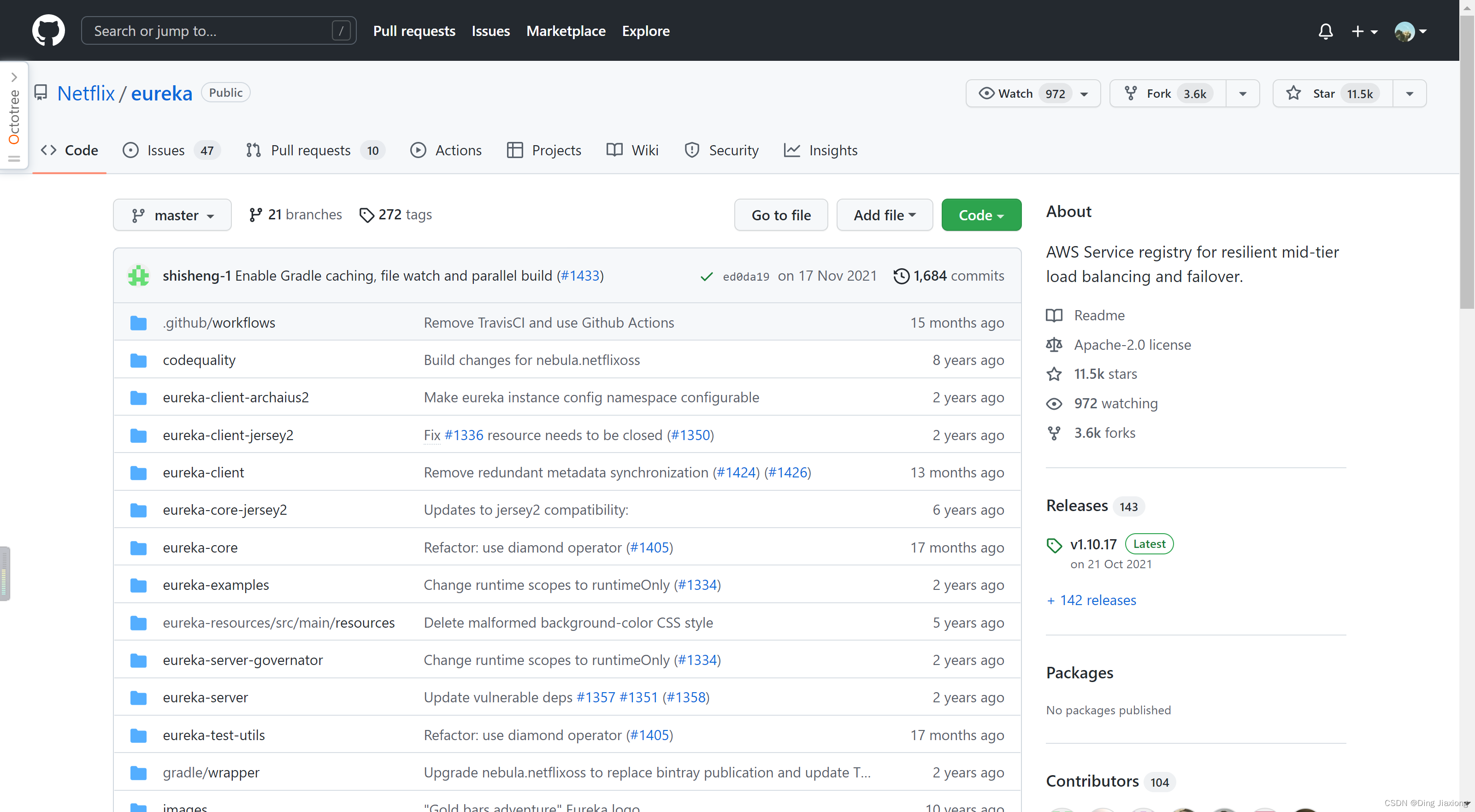This screenshot has height=812, width=1475.
Task: Click the green check build status icon
Action: (x=707, y=277)
